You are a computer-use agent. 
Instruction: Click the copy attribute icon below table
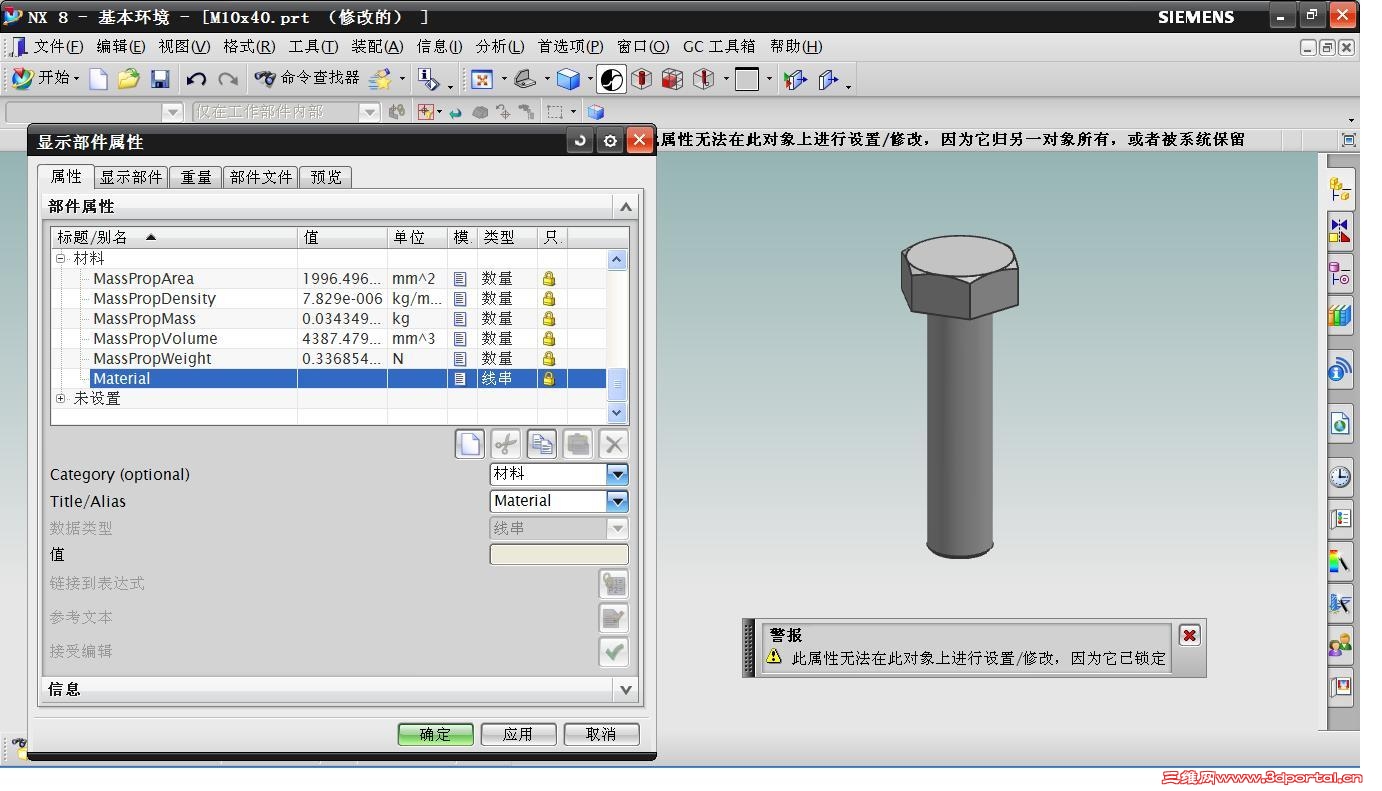541,444
